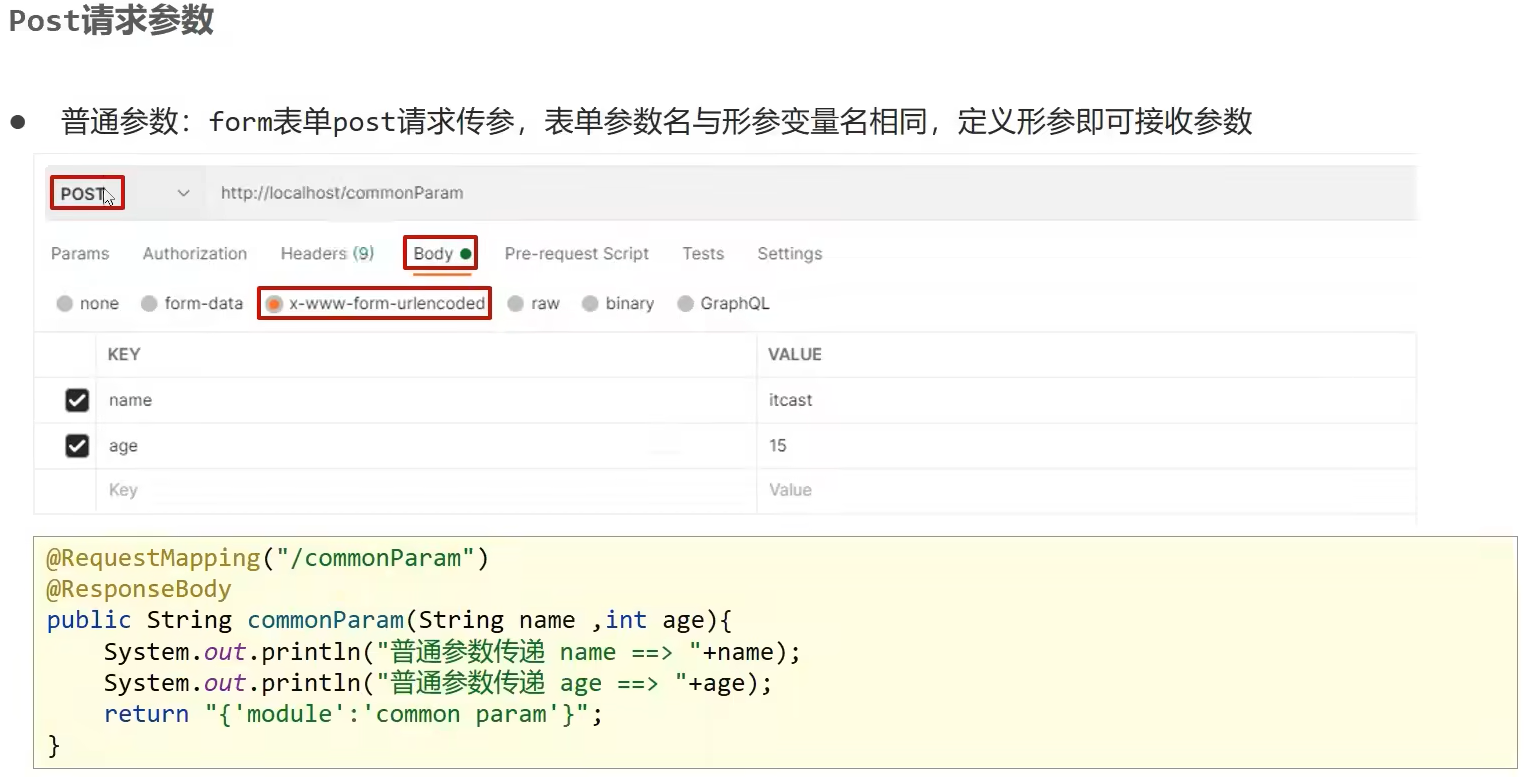
Task: Switch to the Params tab
Action: (80, 254)
